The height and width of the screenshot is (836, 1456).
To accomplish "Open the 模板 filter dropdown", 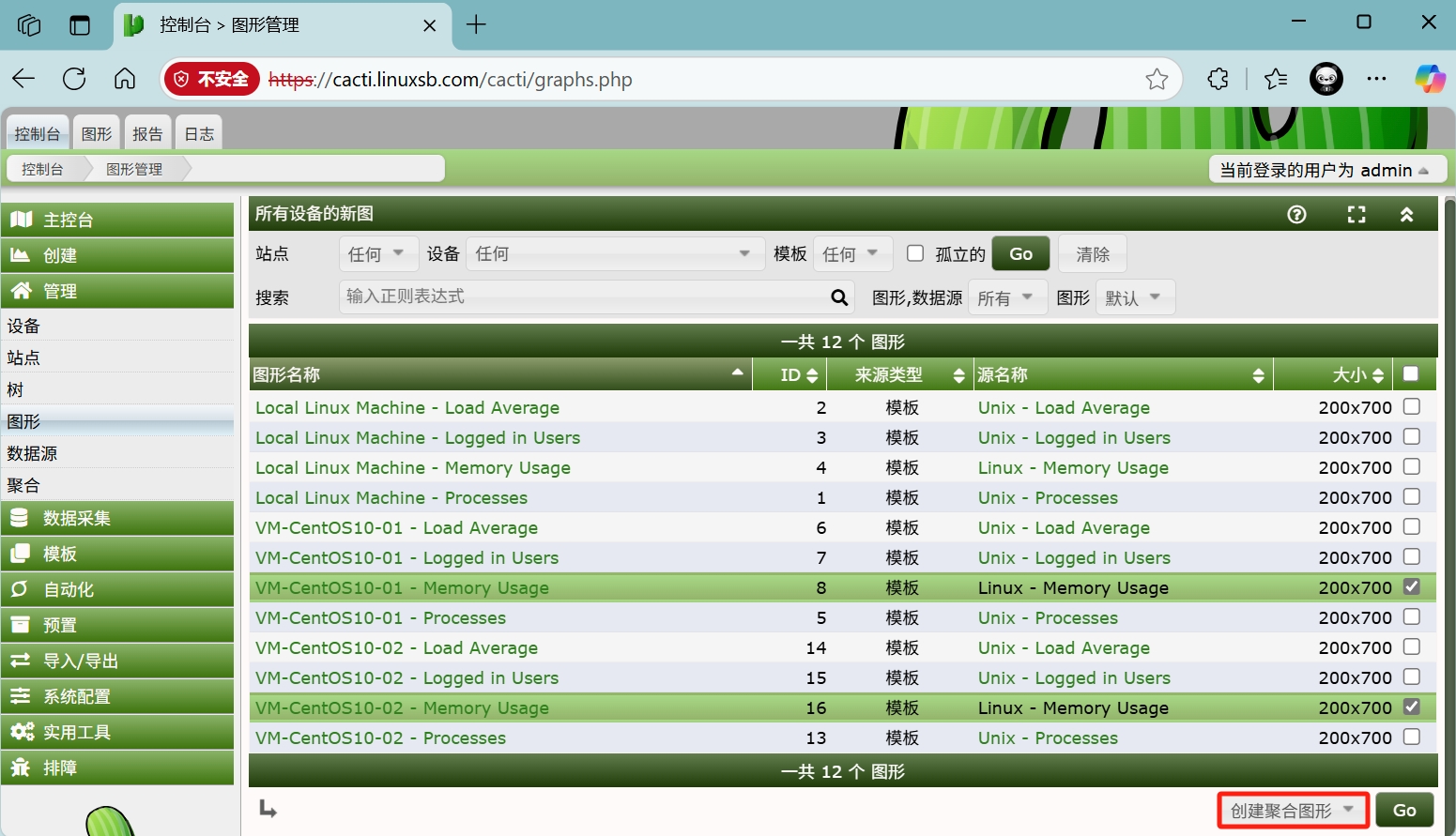I will [851, 254].
